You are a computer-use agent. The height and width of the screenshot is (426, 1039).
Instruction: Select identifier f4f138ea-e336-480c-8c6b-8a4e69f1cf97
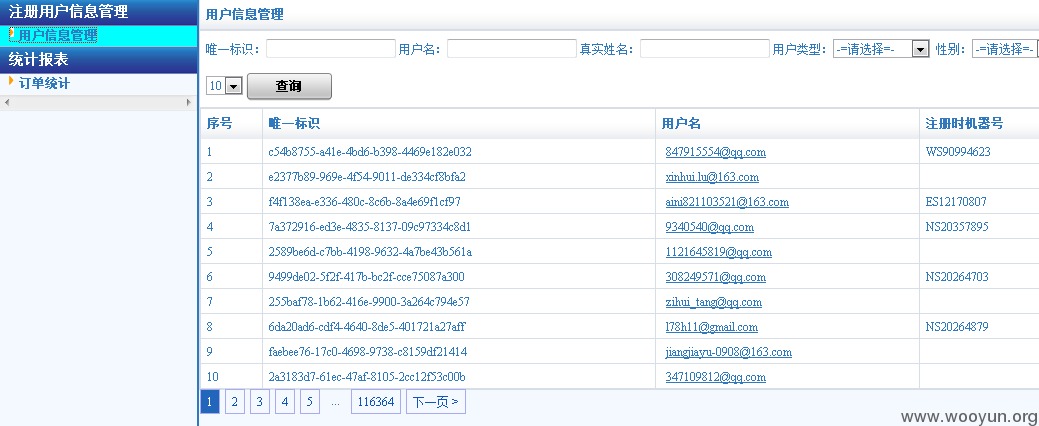click(x=364, y=202)
